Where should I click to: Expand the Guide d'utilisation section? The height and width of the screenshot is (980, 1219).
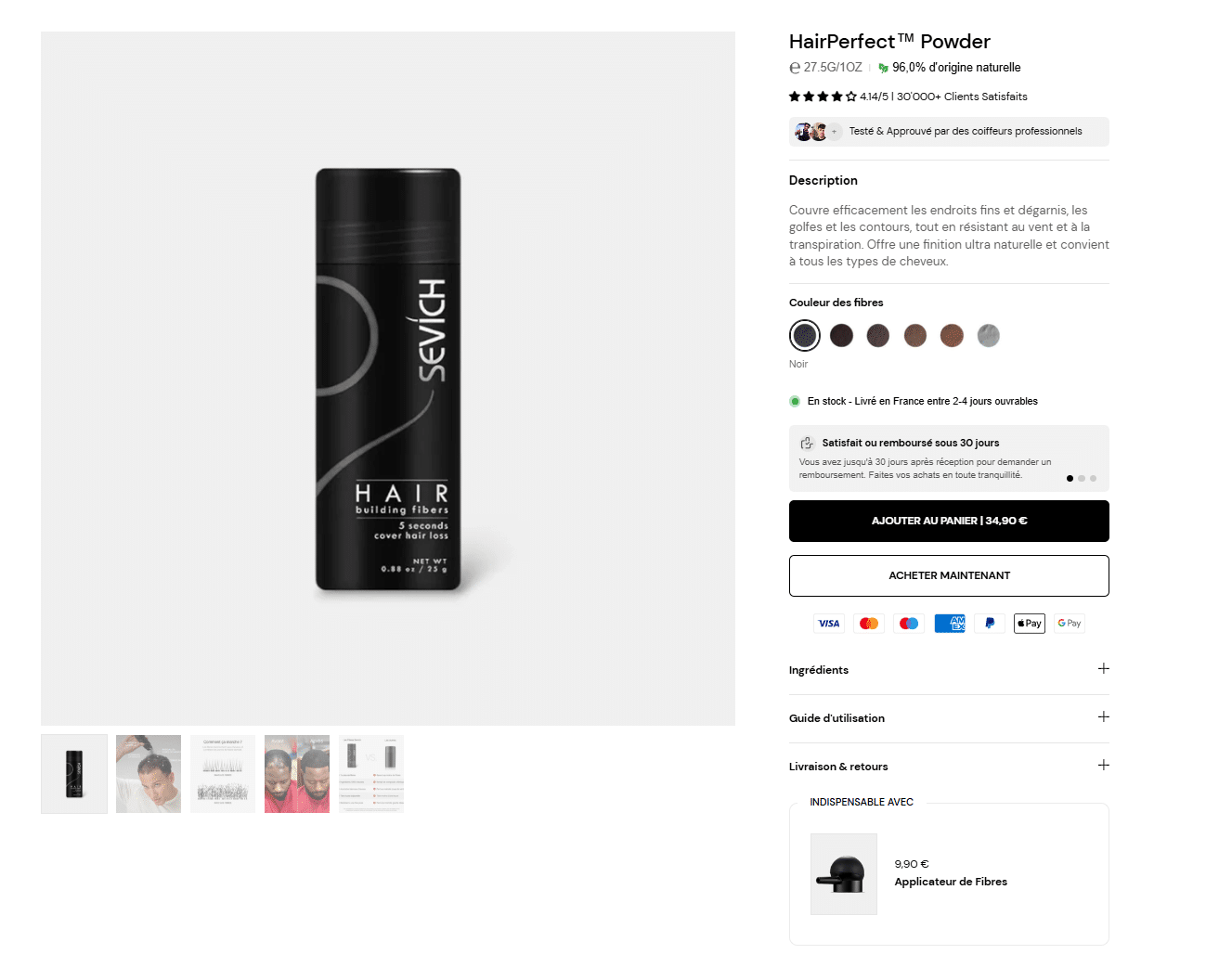click(949, 718)
